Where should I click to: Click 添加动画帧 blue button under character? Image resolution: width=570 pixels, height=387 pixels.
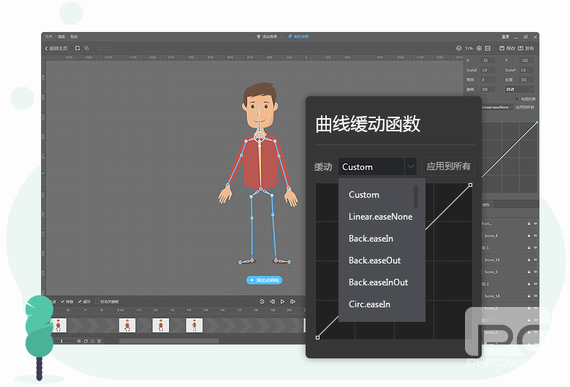pos(264,280)
